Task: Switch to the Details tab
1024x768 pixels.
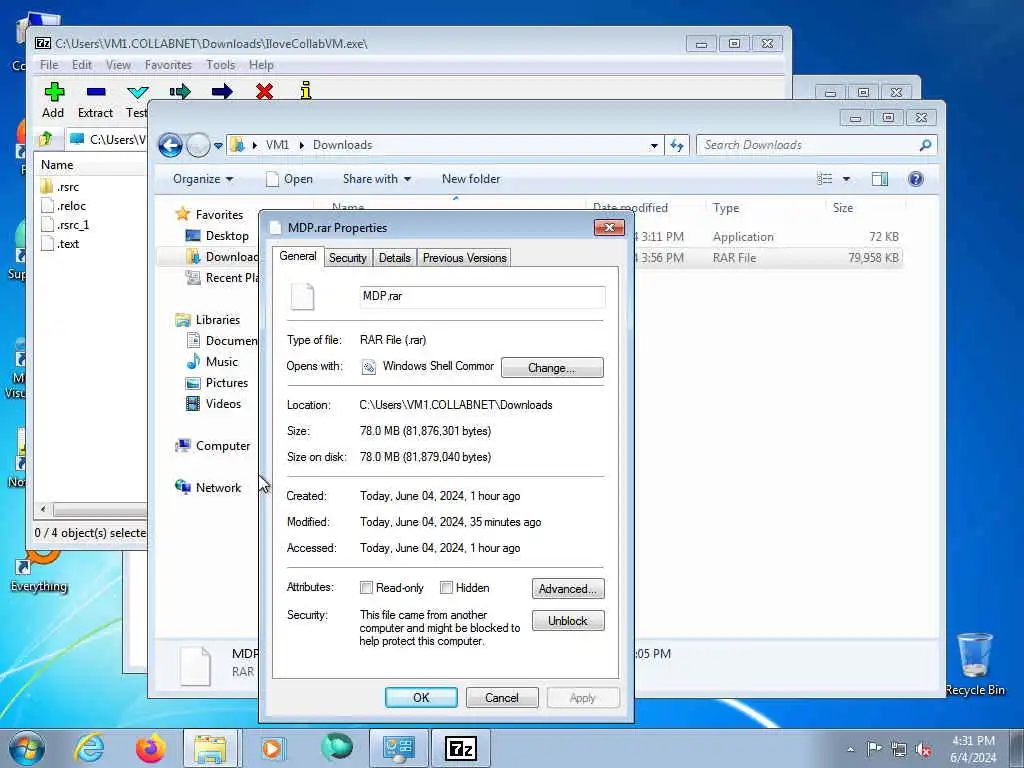Action: point(394,258)
